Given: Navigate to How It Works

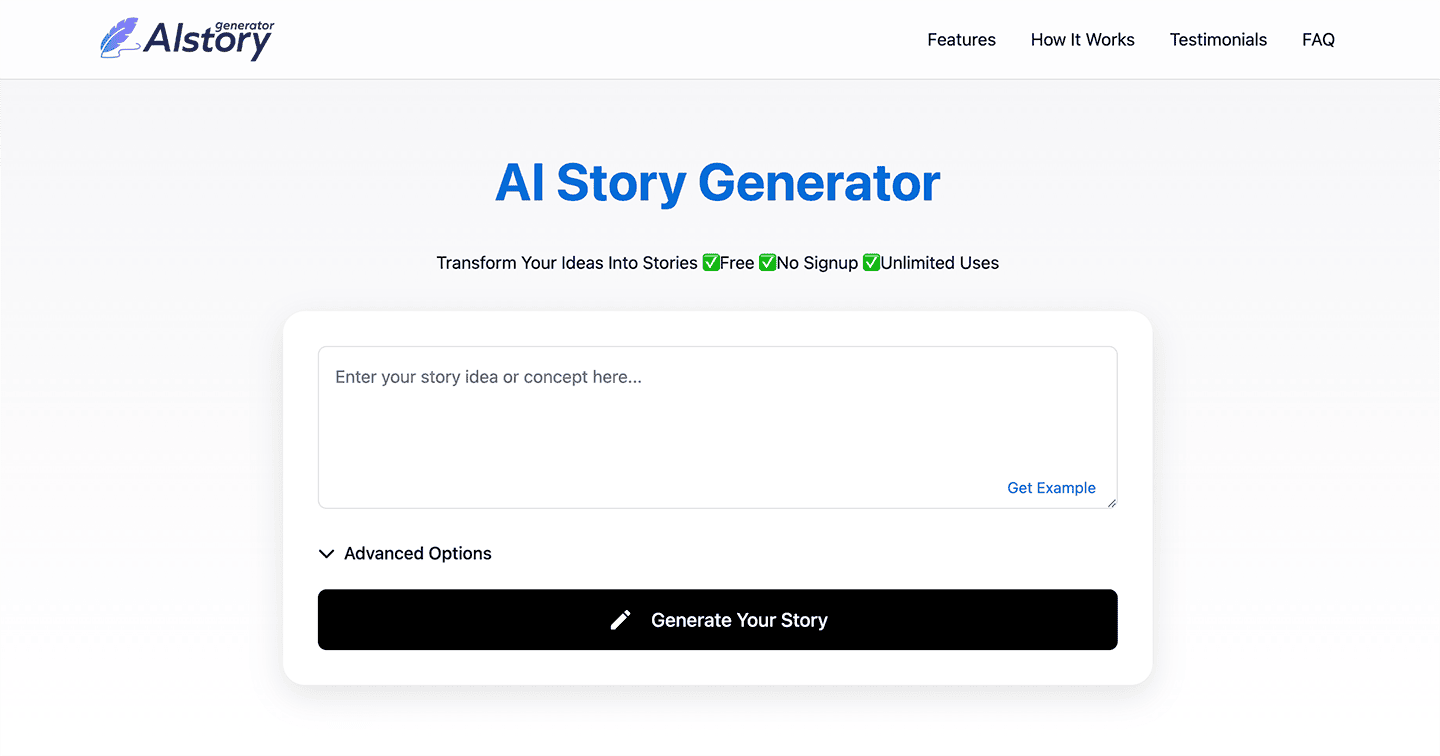Looking at the screenshot, I should tap(1082, 39).
